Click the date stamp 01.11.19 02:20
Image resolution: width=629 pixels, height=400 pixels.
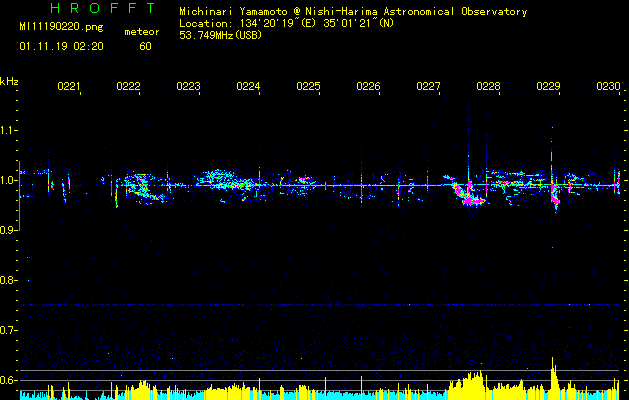pos(61,47)
